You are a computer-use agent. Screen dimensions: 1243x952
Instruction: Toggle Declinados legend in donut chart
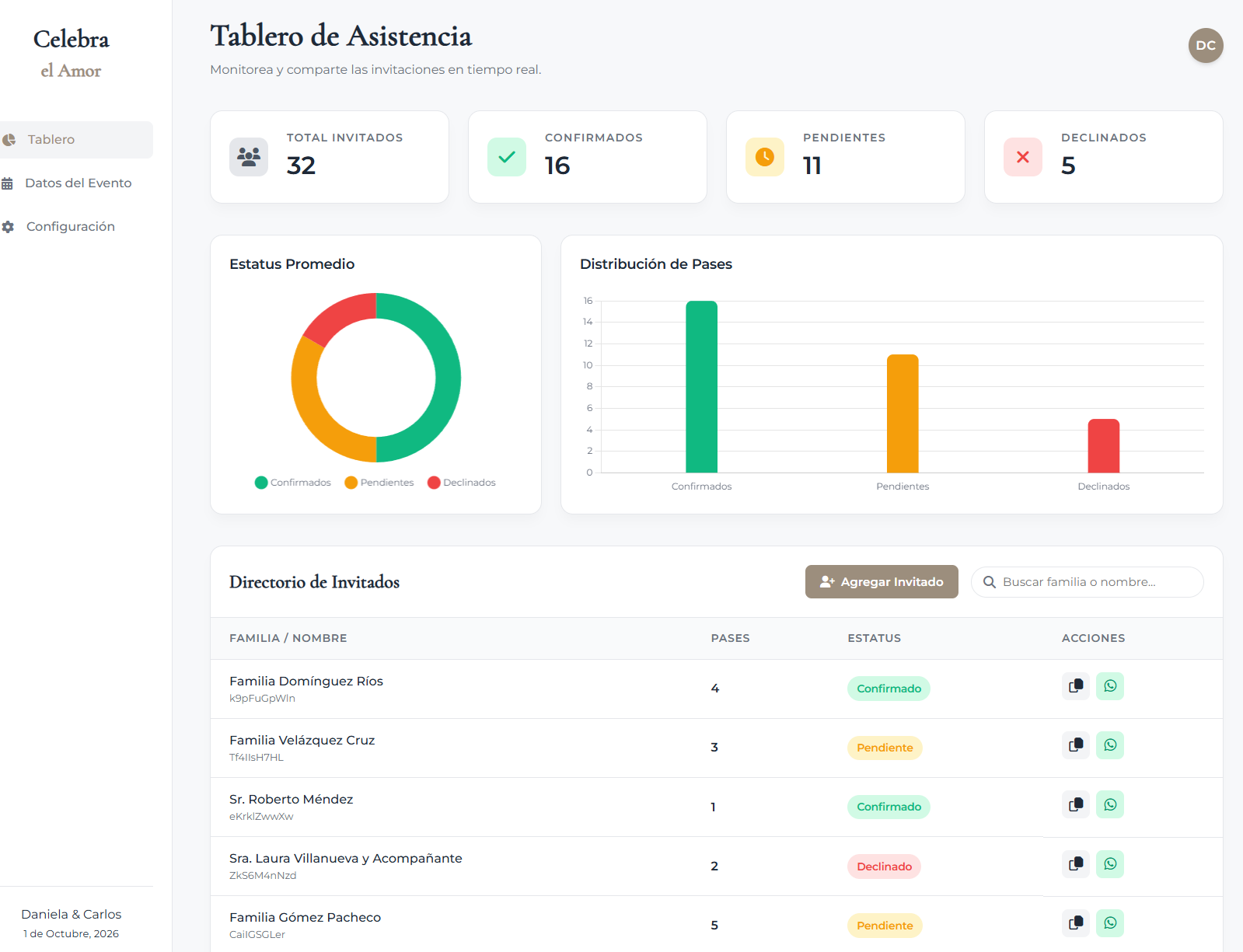tap(462, 483)
